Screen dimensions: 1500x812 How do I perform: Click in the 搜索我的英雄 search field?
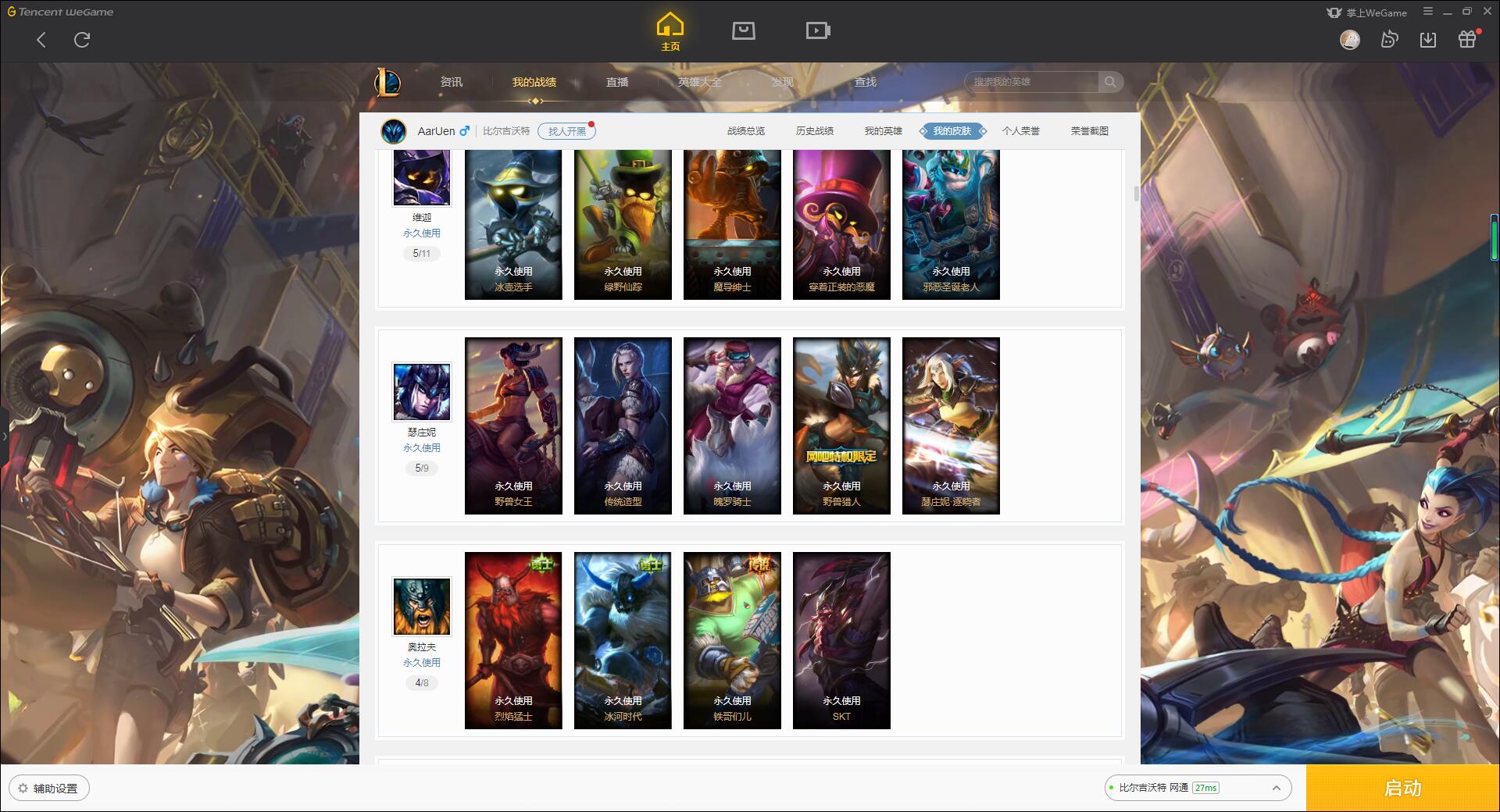1031,82
